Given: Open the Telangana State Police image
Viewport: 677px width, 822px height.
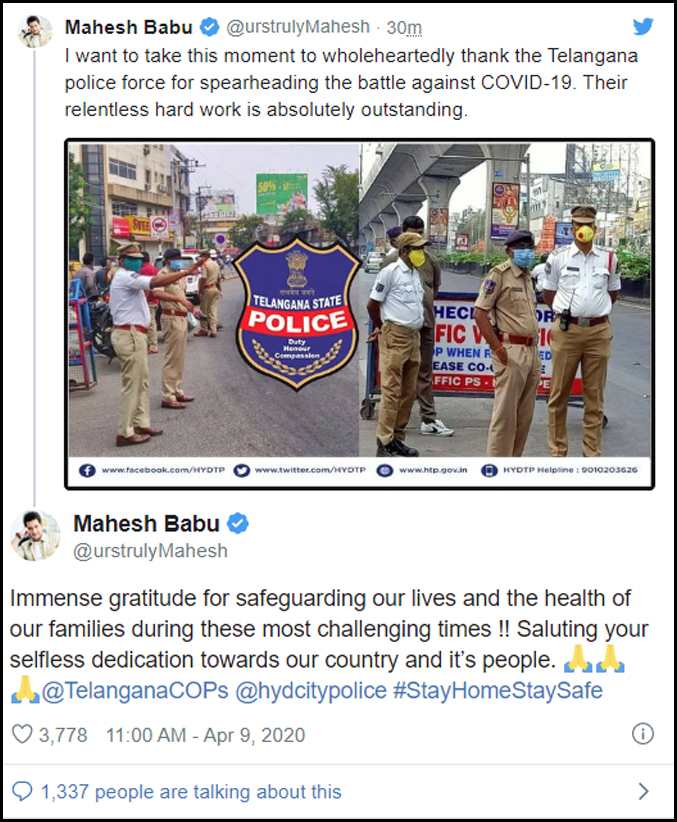Looking at the screenshot, I should coord(360,314).
